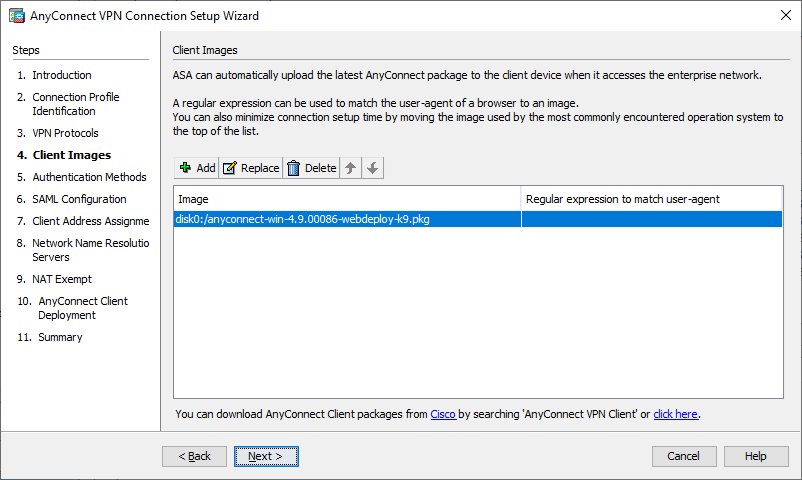Select step 9 NAT Exempt
802x480 pixels.
(x=54, y=279)
